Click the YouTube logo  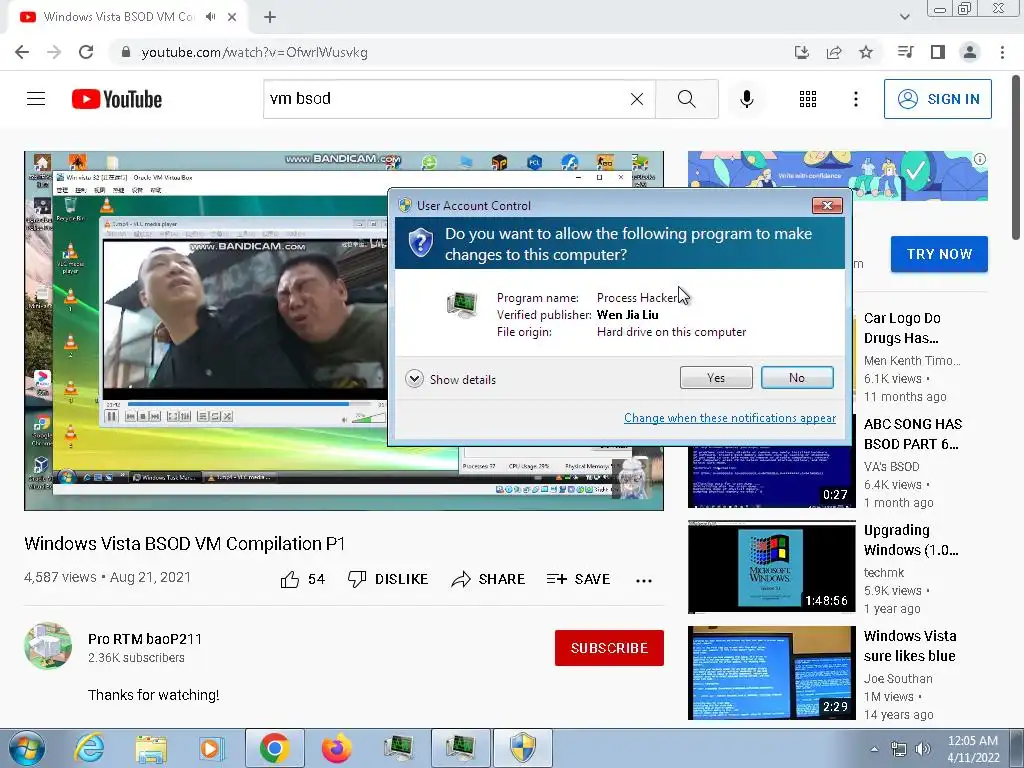point(117,99)
